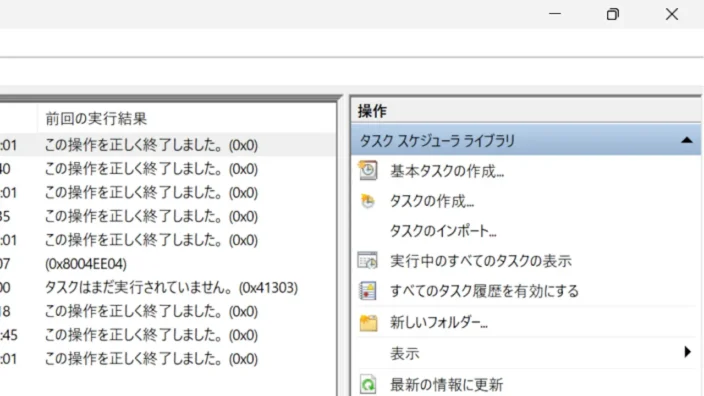Select the row with result (0x8004EE04)
Screen dimensions: 704x396
coord(168,264)
